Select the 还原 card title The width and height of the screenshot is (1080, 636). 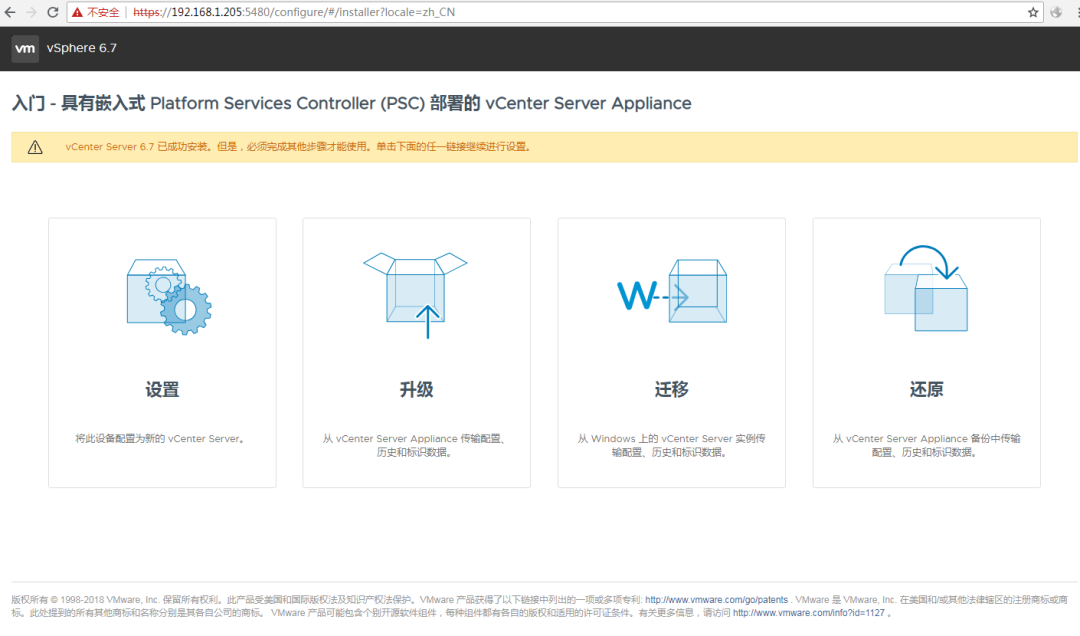(x=926, y=389)
